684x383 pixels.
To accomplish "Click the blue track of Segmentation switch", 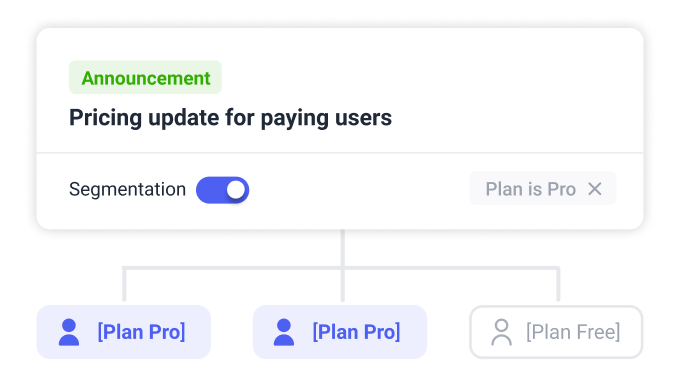I will click(210, 190).
